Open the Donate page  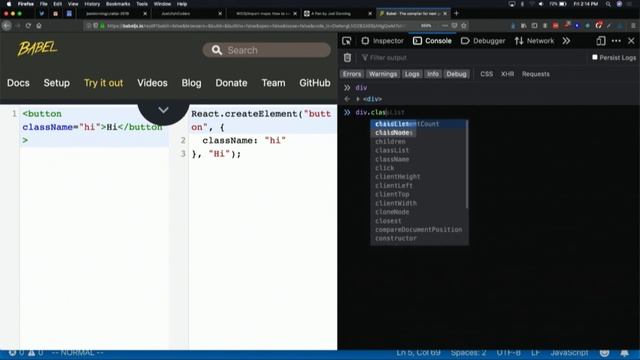click(231, 83)
